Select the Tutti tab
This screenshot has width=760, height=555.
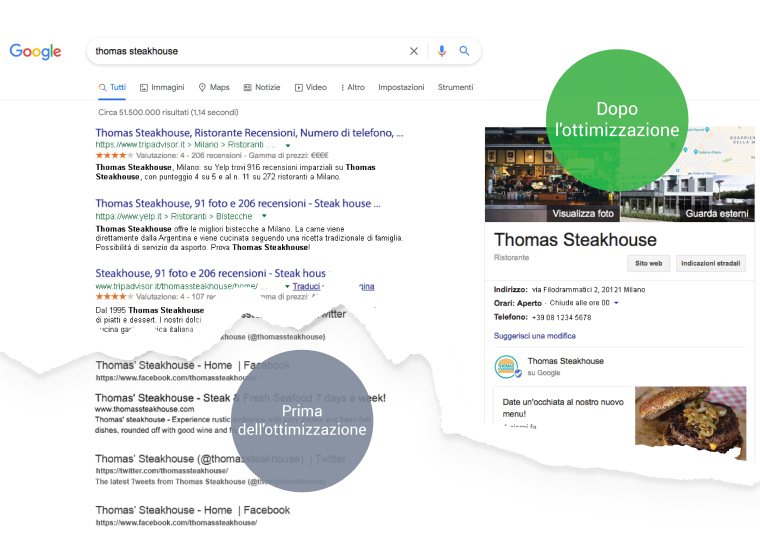click(112, 87)
